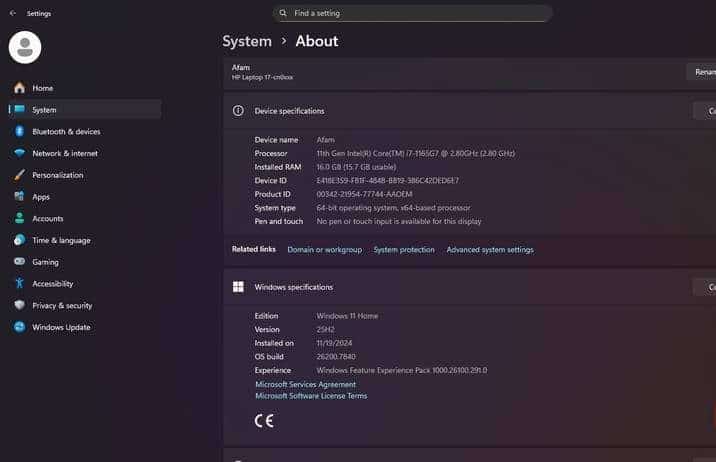
Task: Click the search magnifier icon
Action: point(283,13)
